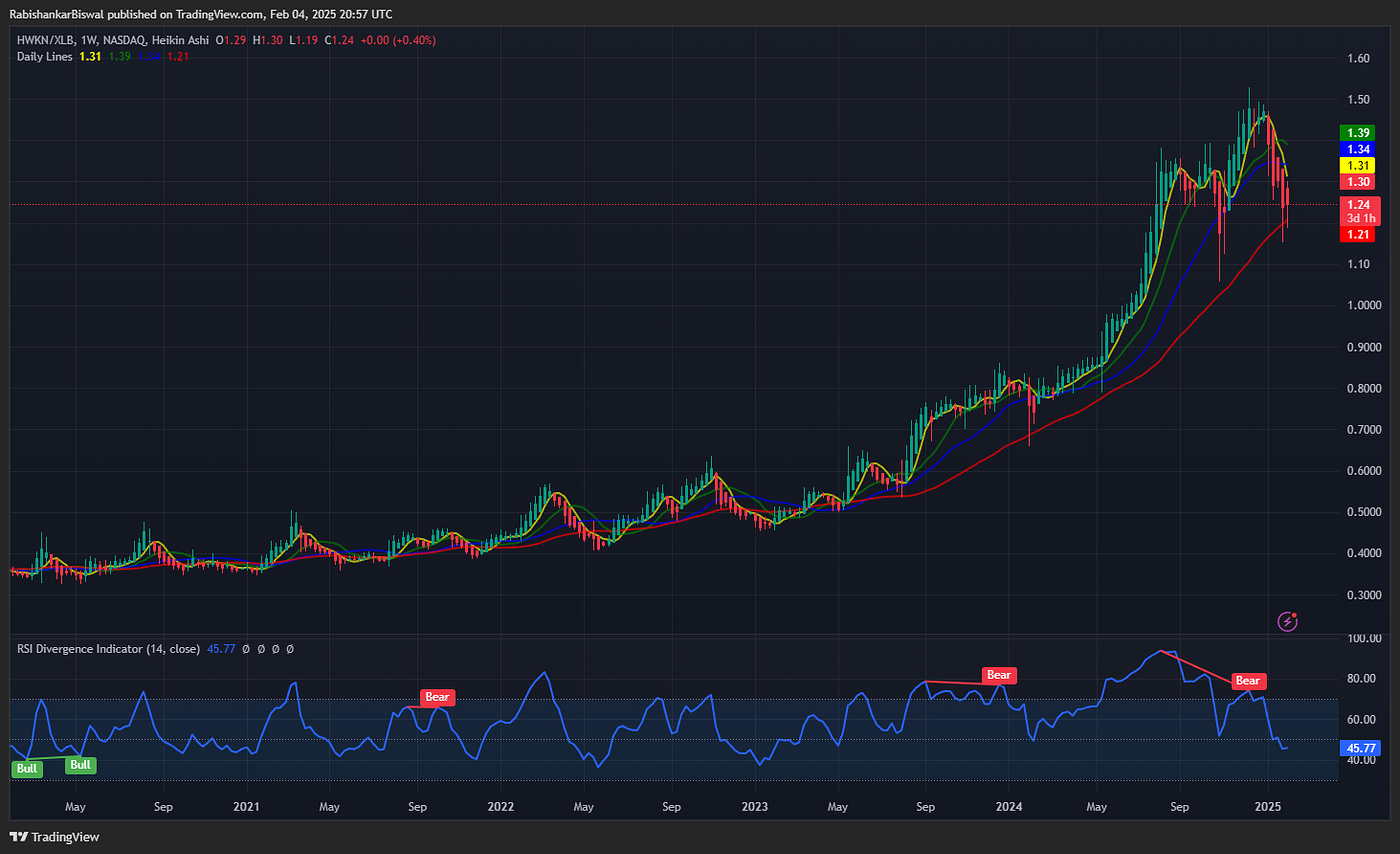1400x854 pixels.
Task: Click the 1.60 price scale label
Action: 1358,58
